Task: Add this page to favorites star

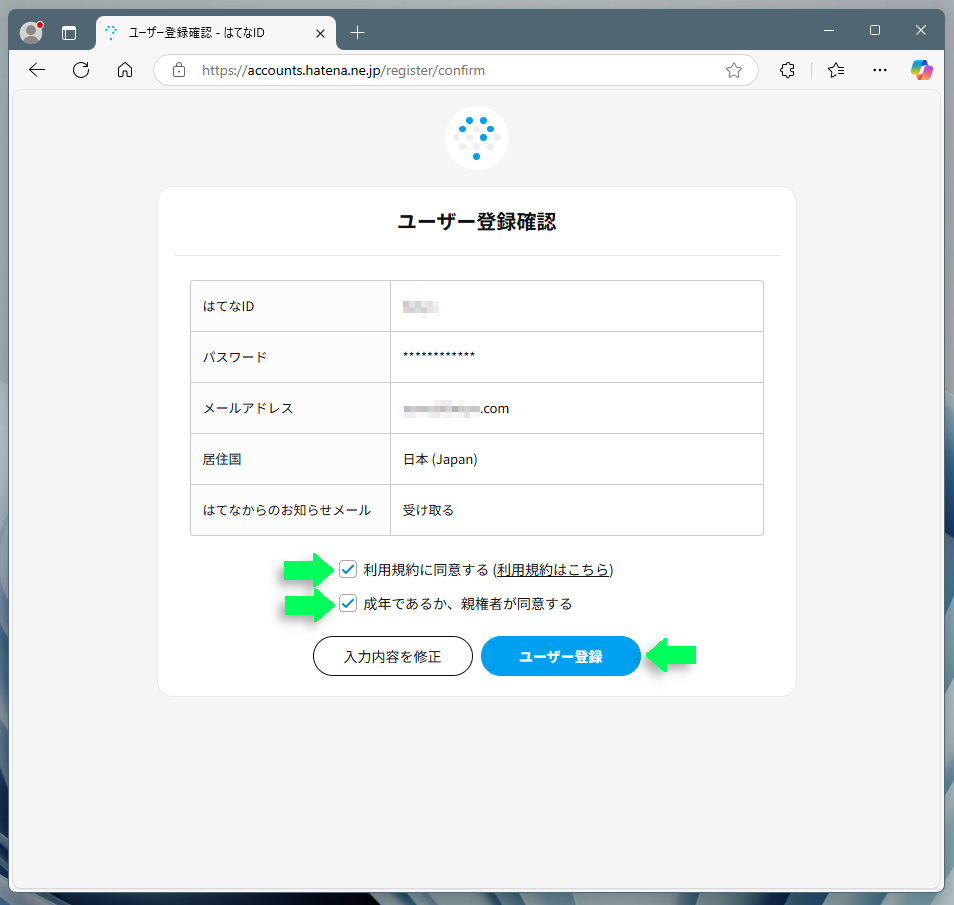Action: coord(734,70)
